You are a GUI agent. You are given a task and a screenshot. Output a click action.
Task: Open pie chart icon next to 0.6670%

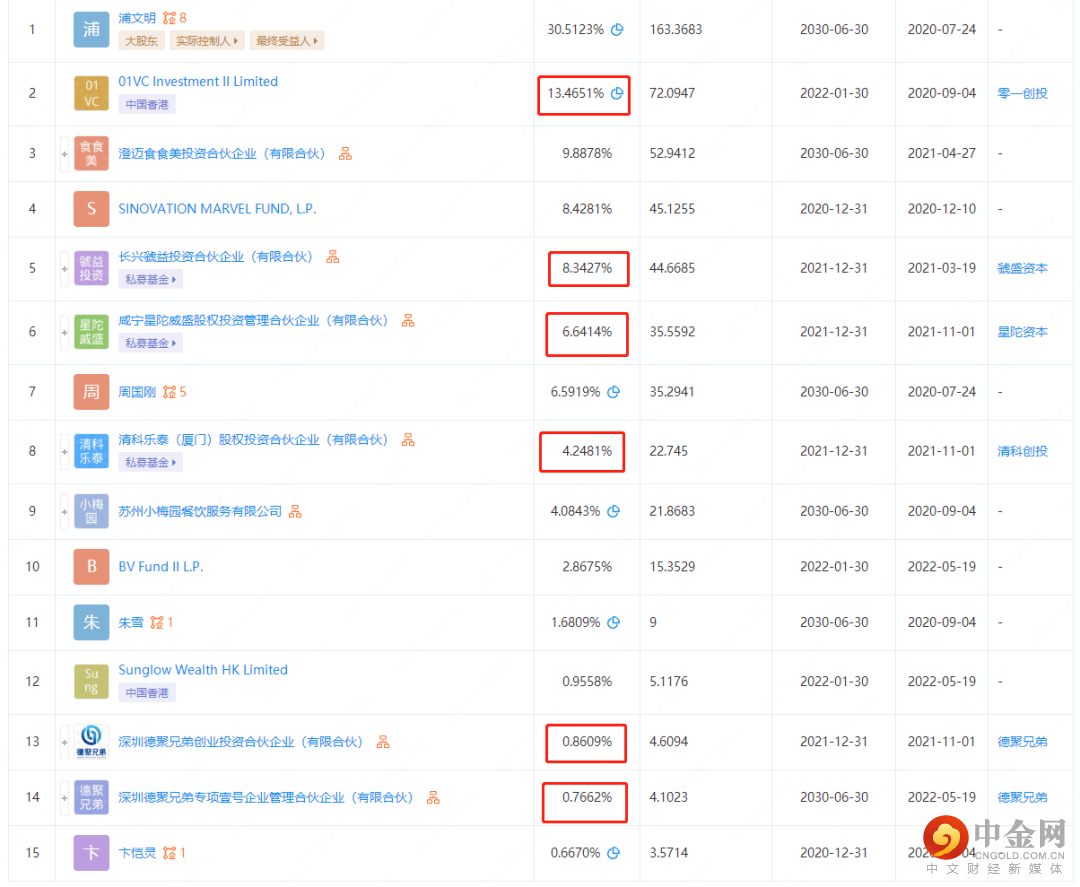click(614, 853)
